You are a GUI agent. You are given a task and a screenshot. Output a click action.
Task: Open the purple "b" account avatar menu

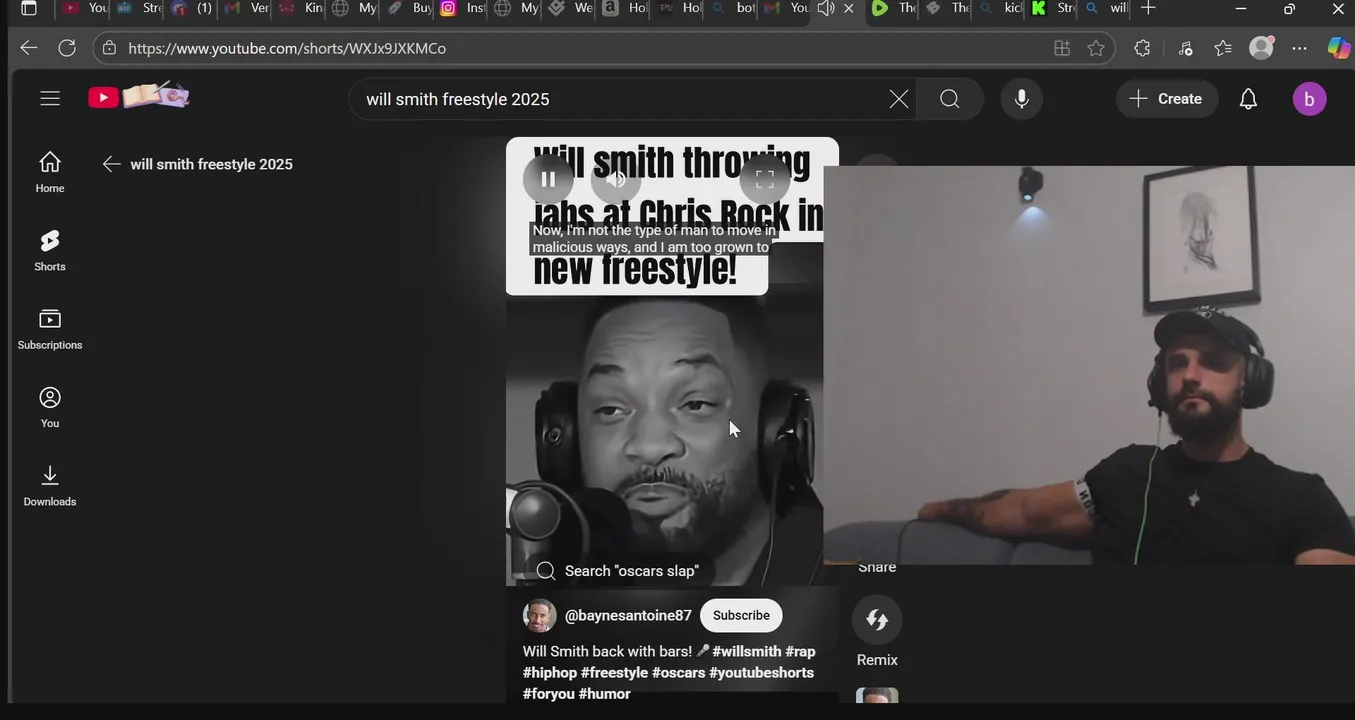tap(1309, 99)
